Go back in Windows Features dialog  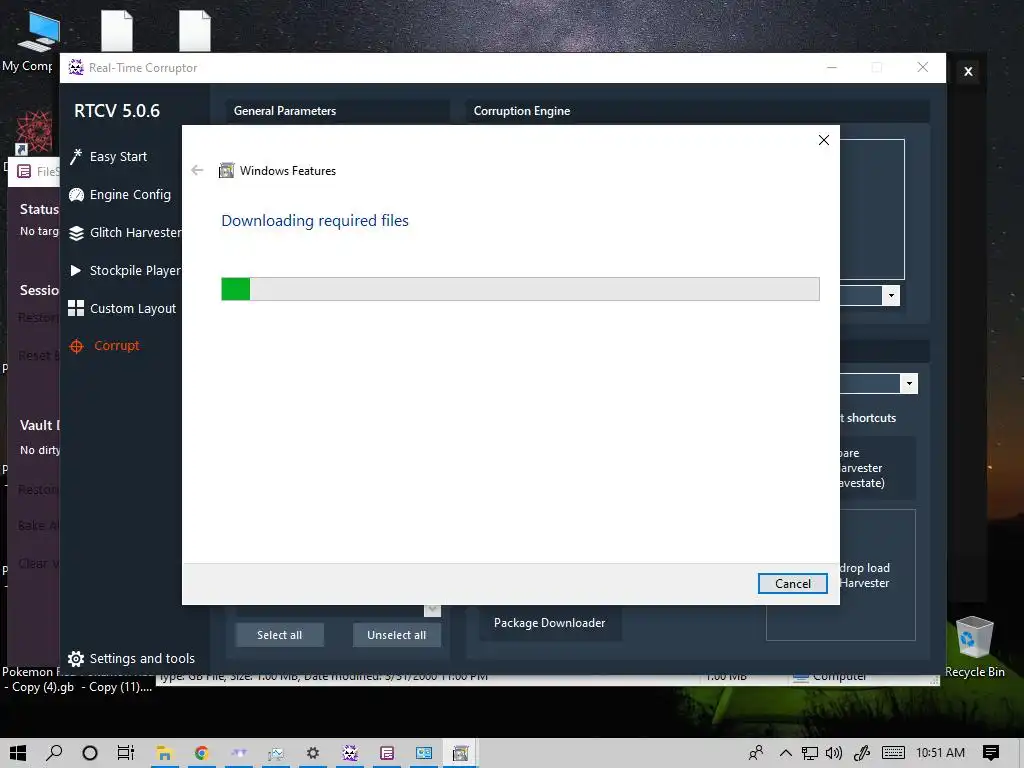[197, 170]
